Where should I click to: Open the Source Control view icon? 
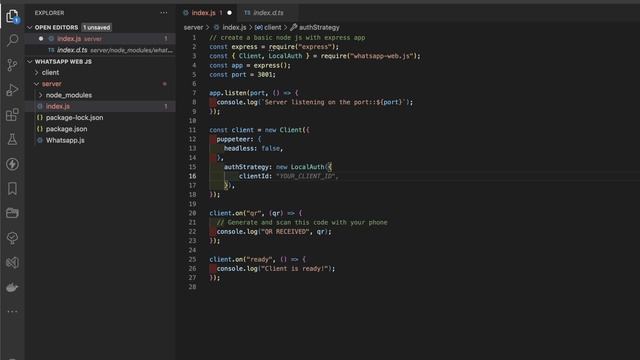(13, 65)
